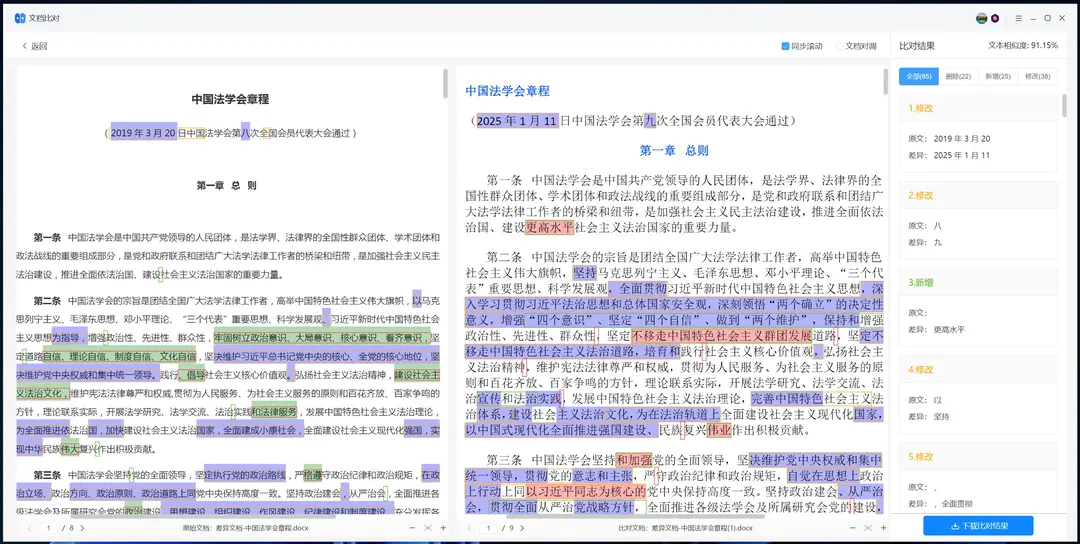
Task: Switch to the 修改(38) tab
Action: point(1037,76)
